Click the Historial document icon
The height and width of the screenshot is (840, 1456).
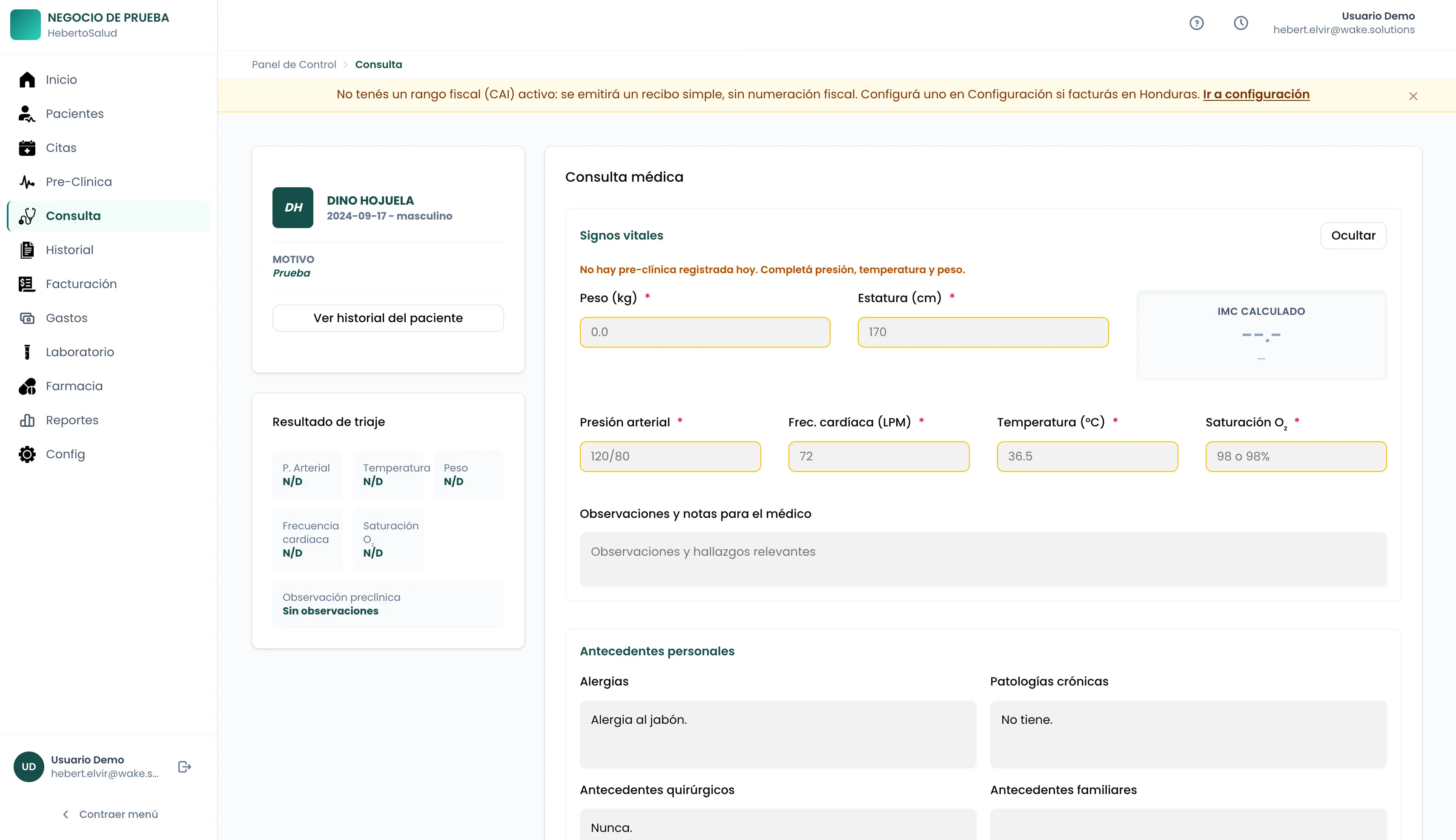click(27, 250)
